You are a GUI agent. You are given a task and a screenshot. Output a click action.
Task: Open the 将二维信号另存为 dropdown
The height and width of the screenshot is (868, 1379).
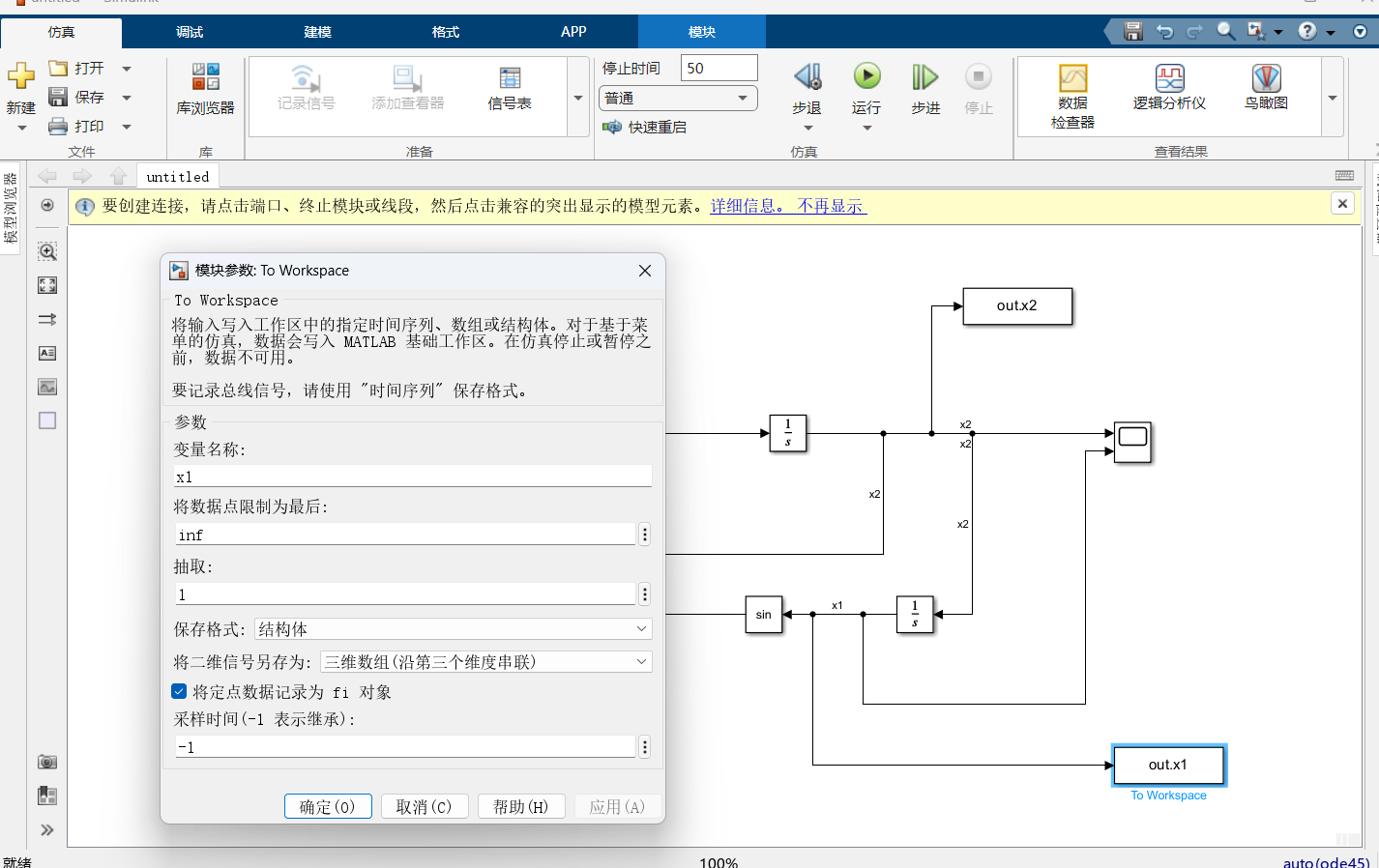point(486,662)
